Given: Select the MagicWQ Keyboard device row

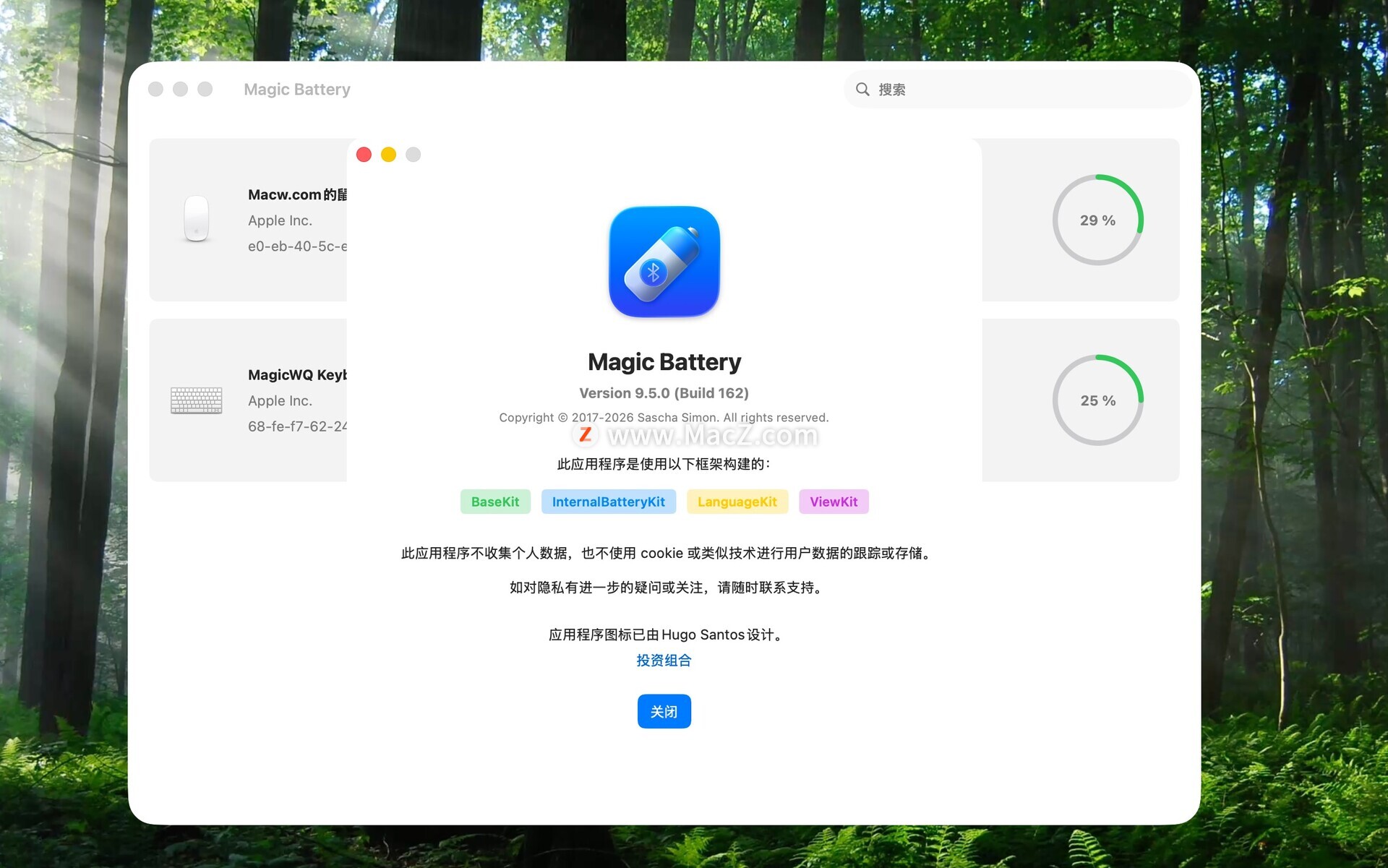Looking at the screenshot, I should 289,400.
